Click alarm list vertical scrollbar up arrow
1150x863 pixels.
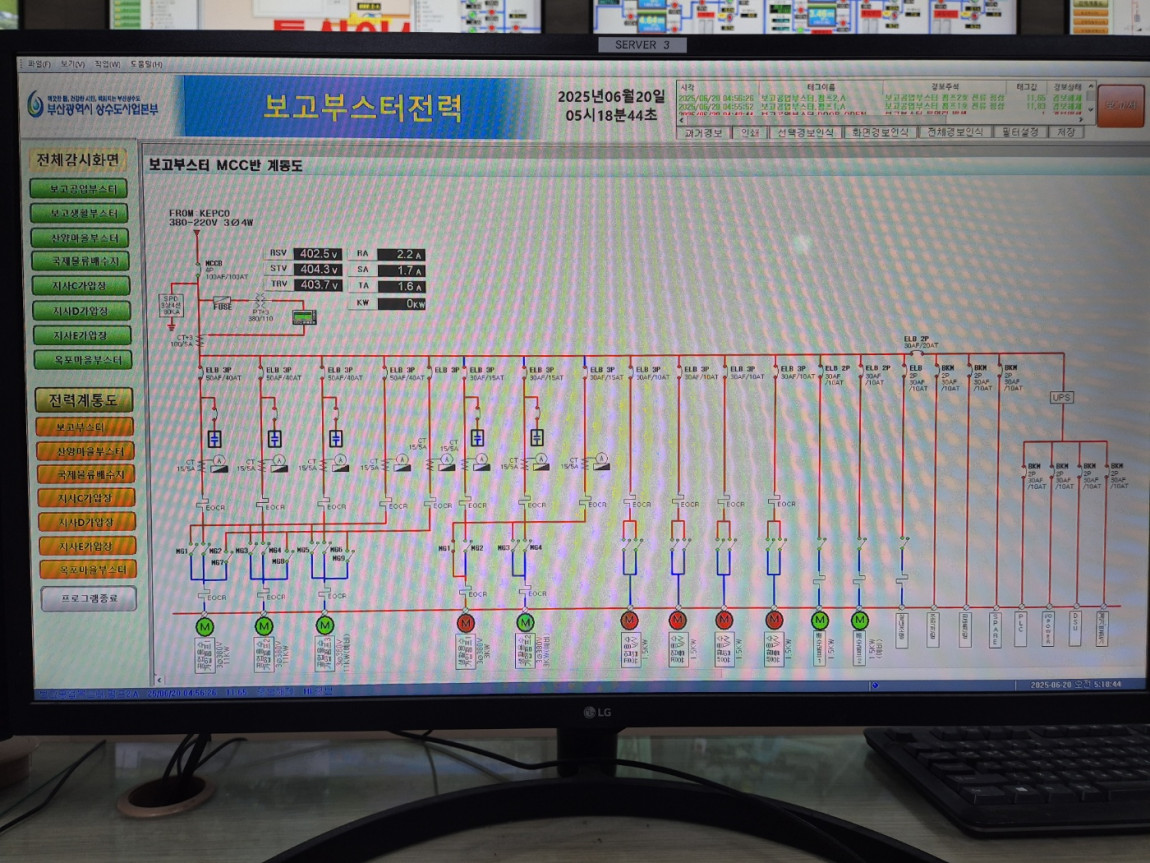1091,87
